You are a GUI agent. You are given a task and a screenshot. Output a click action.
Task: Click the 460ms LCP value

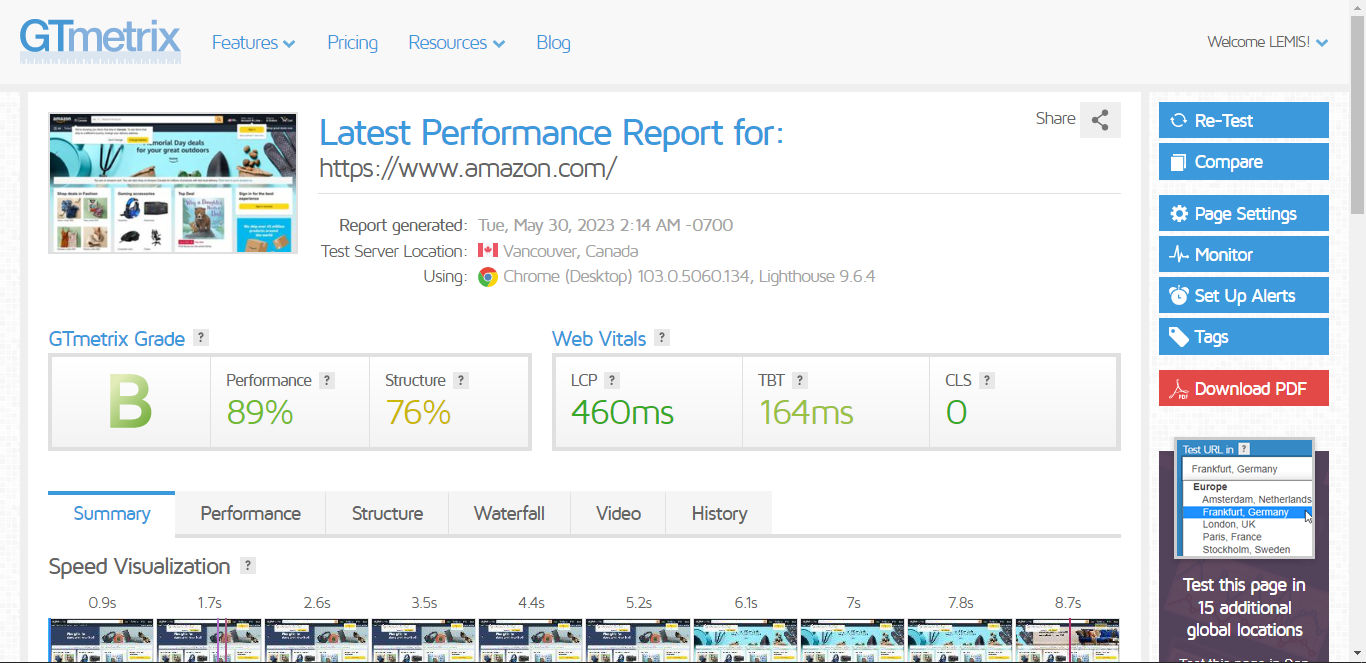622,412
